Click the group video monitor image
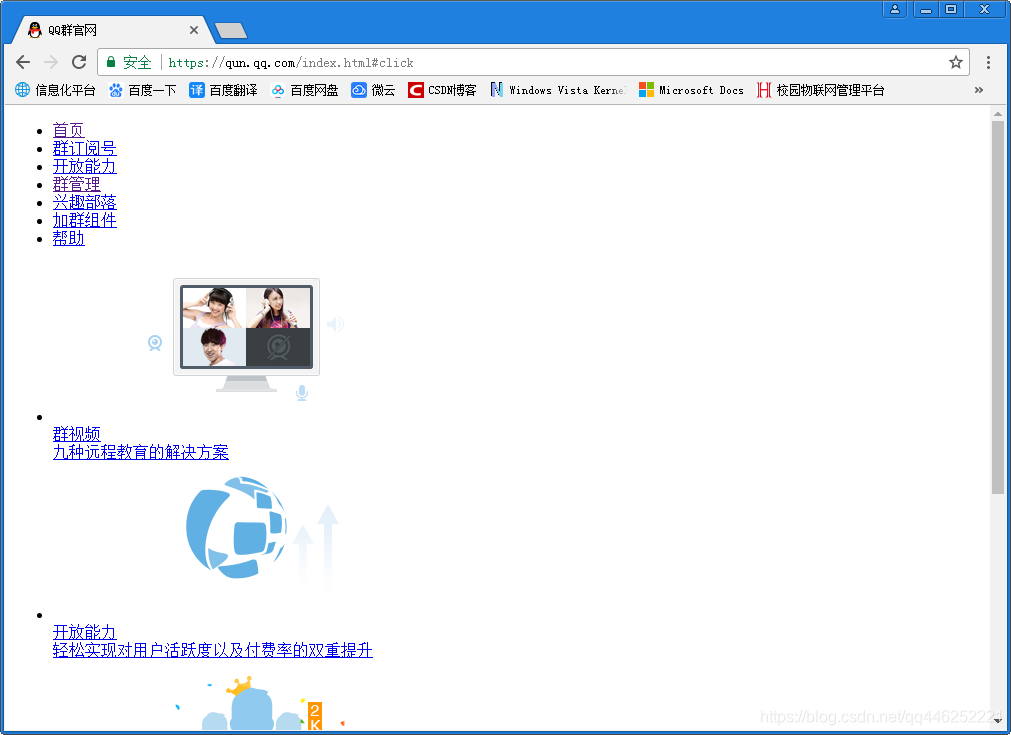1011x735 pixels. tap(246, 328)
